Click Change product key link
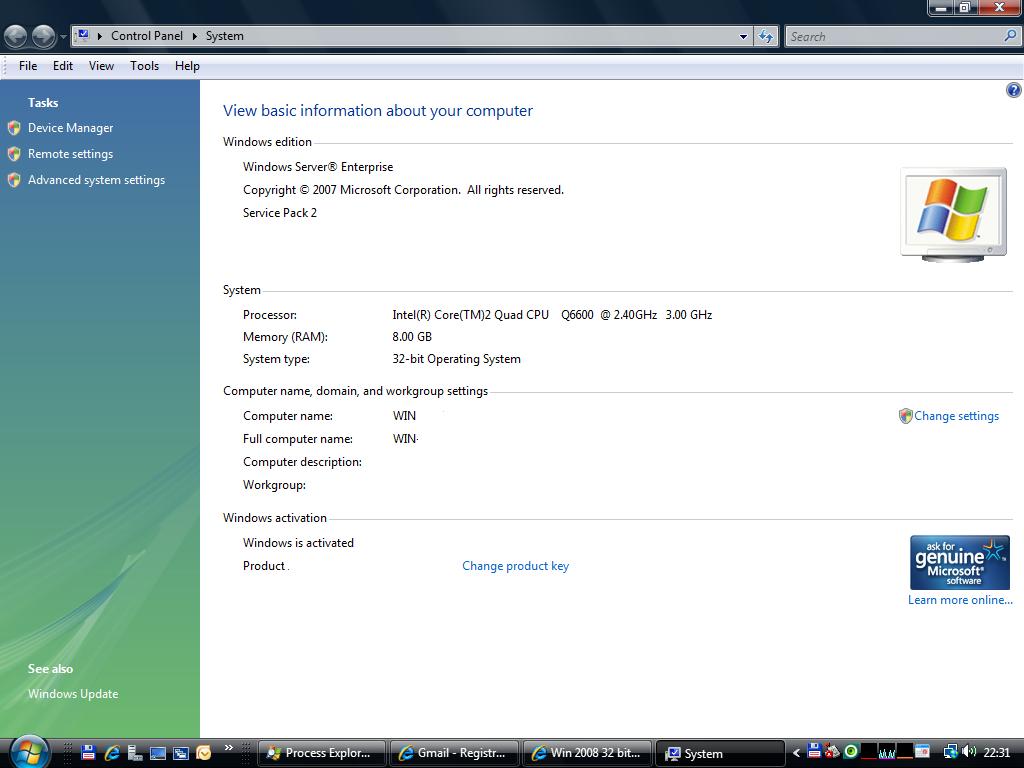Viewport: 1024px width, 768px height. tap(515, 566)
